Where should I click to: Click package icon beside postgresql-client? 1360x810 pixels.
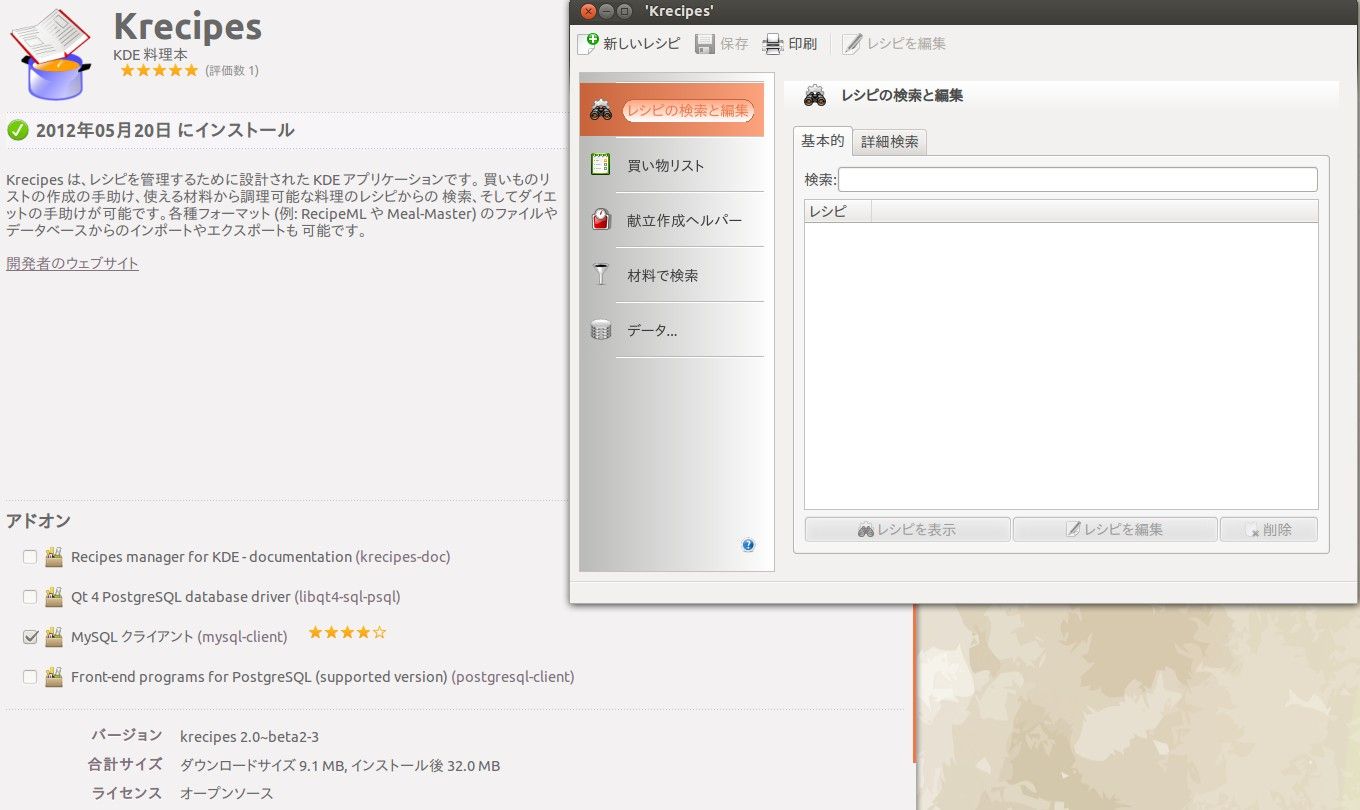tap(54, 676)
